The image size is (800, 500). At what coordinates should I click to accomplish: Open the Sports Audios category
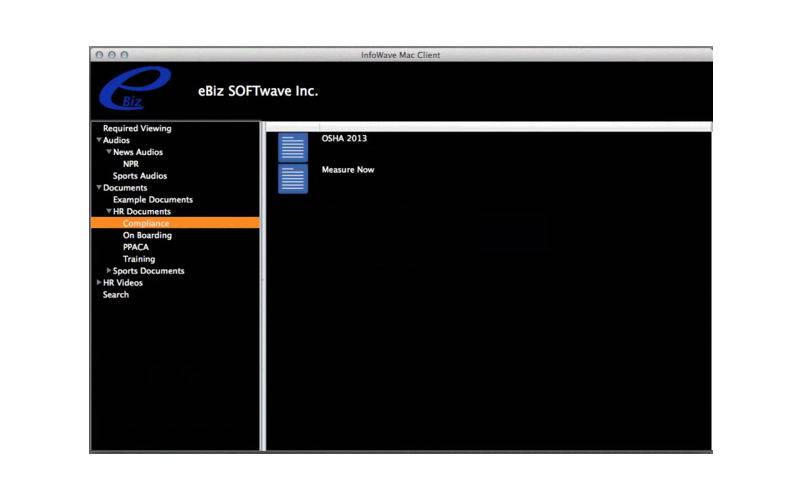click(x=140, y=176)
